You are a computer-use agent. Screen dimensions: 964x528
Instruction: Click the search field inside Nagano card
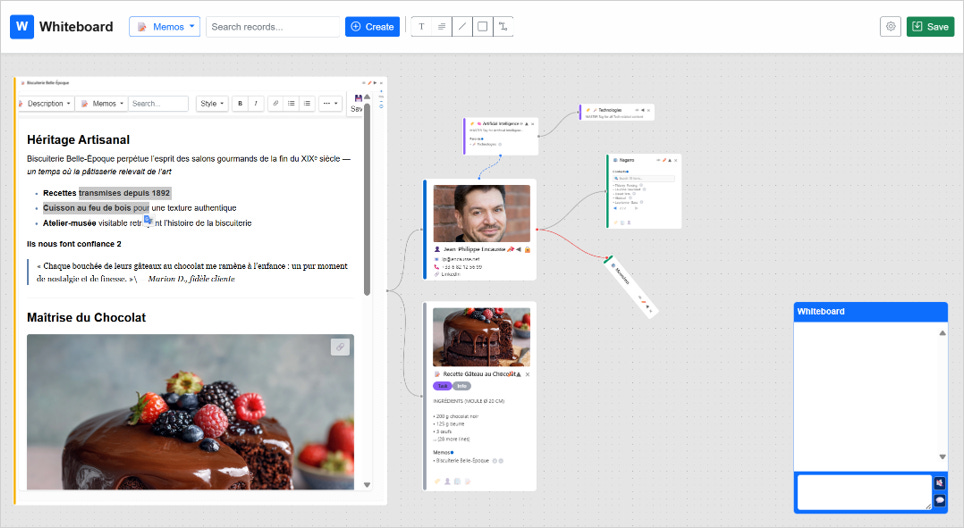(643, 178)
